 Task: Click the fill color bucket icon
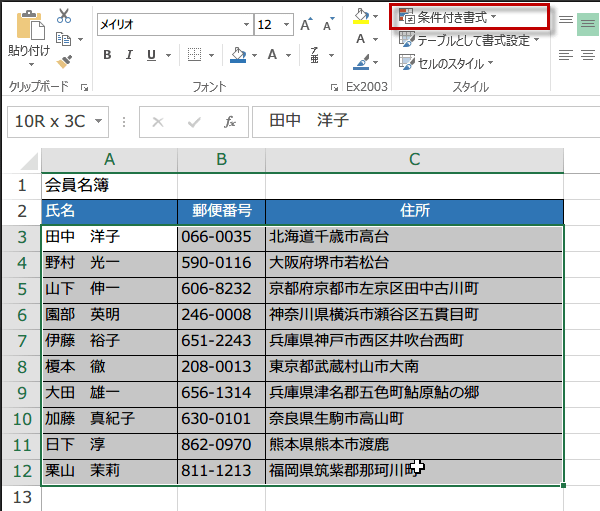(x=238, y=55)
